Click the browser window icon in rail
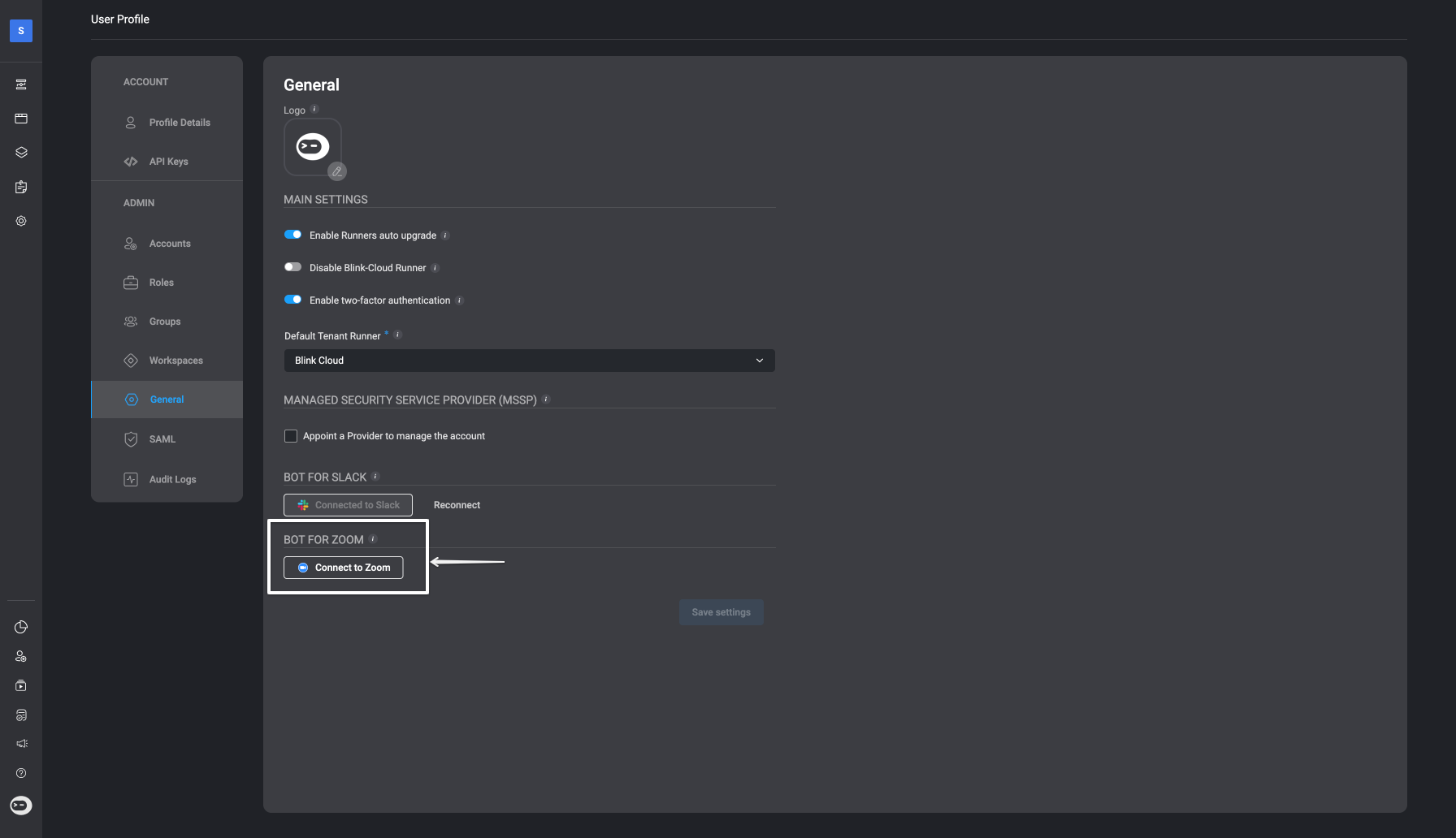 point(21,119)
